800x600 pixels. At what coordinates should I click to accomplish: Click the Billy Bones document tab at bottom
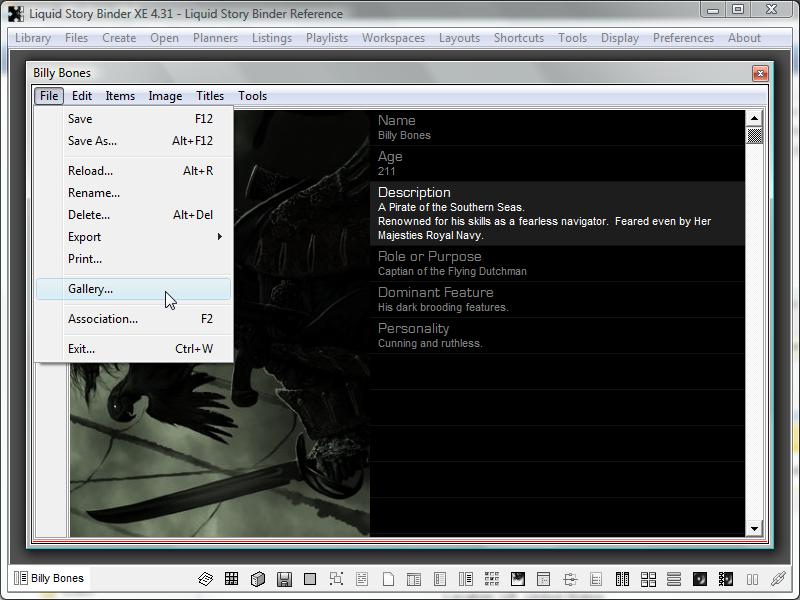48,578
